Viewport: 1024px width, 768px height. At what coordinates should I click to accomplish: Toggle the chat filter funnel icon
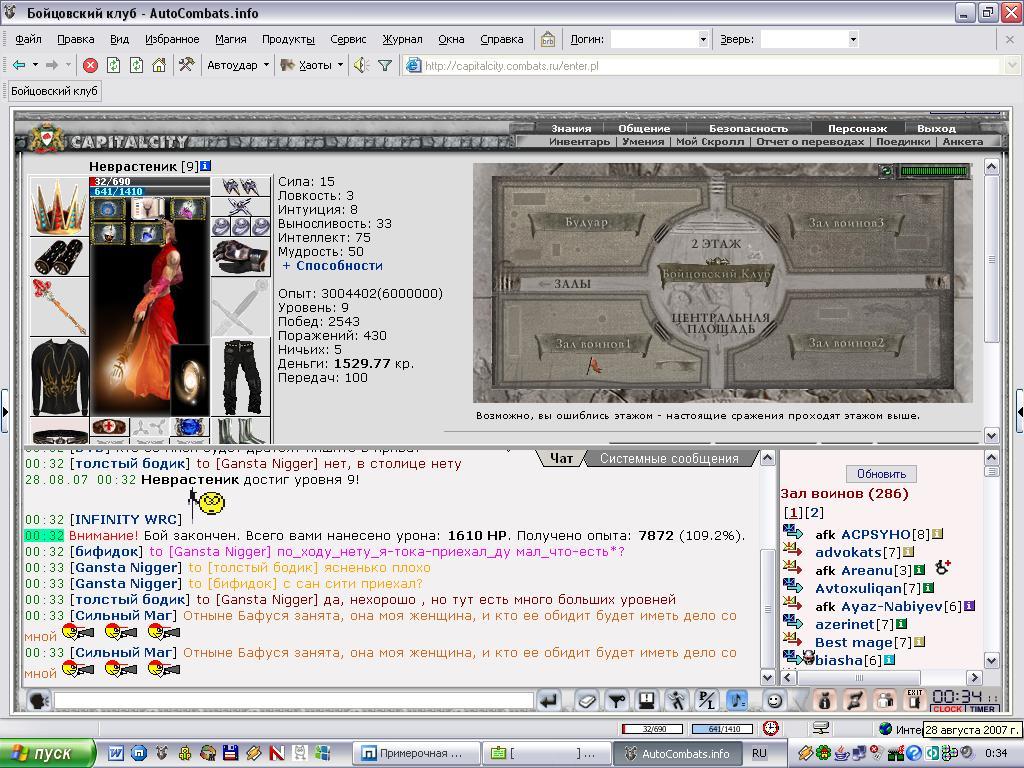click(x=616, y=701)
